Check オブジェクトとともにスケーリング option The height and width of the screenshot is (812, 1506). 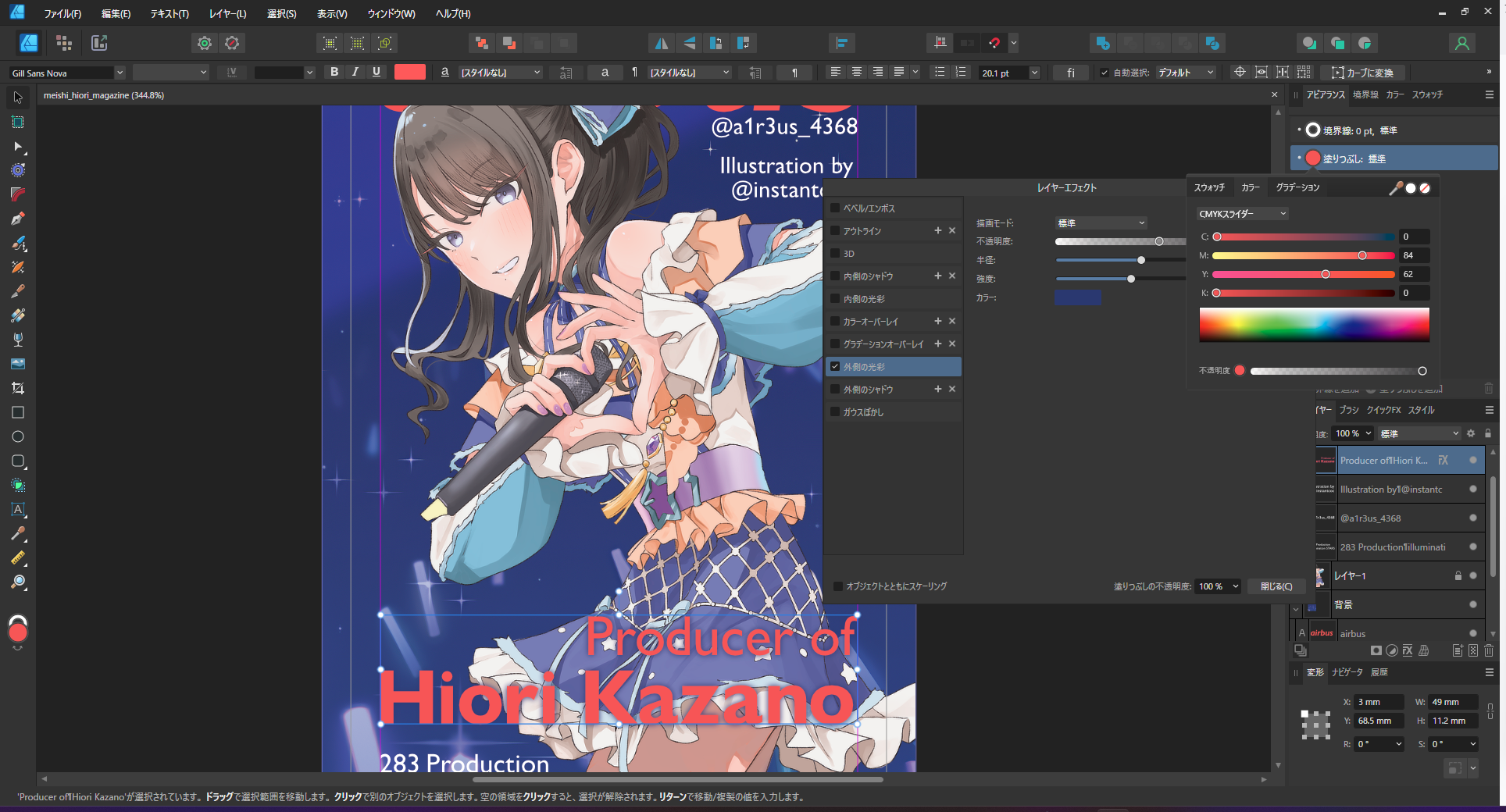[838, 586]
